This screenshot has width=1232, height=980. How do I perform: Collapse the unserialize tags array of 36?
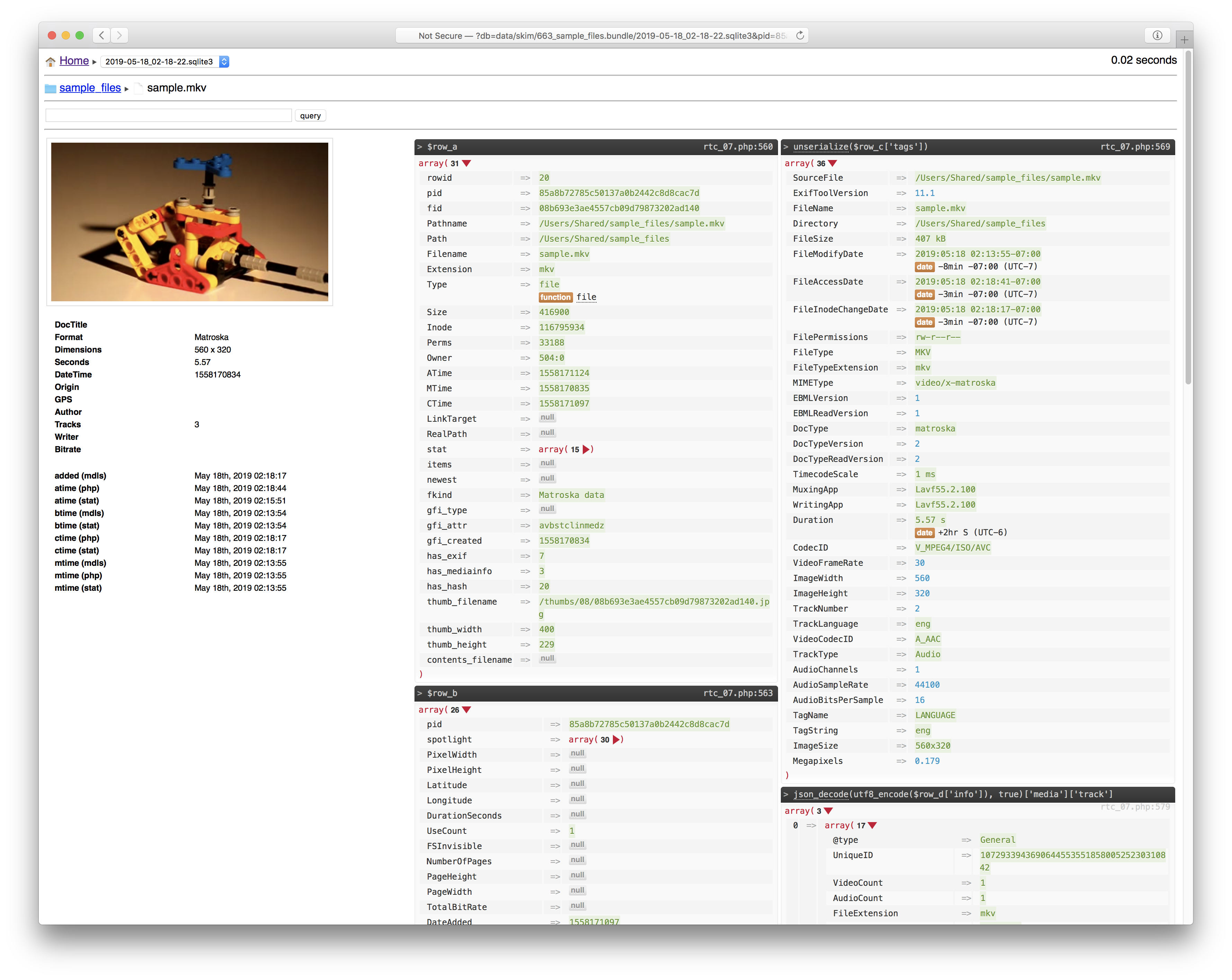tap(832, 163)
